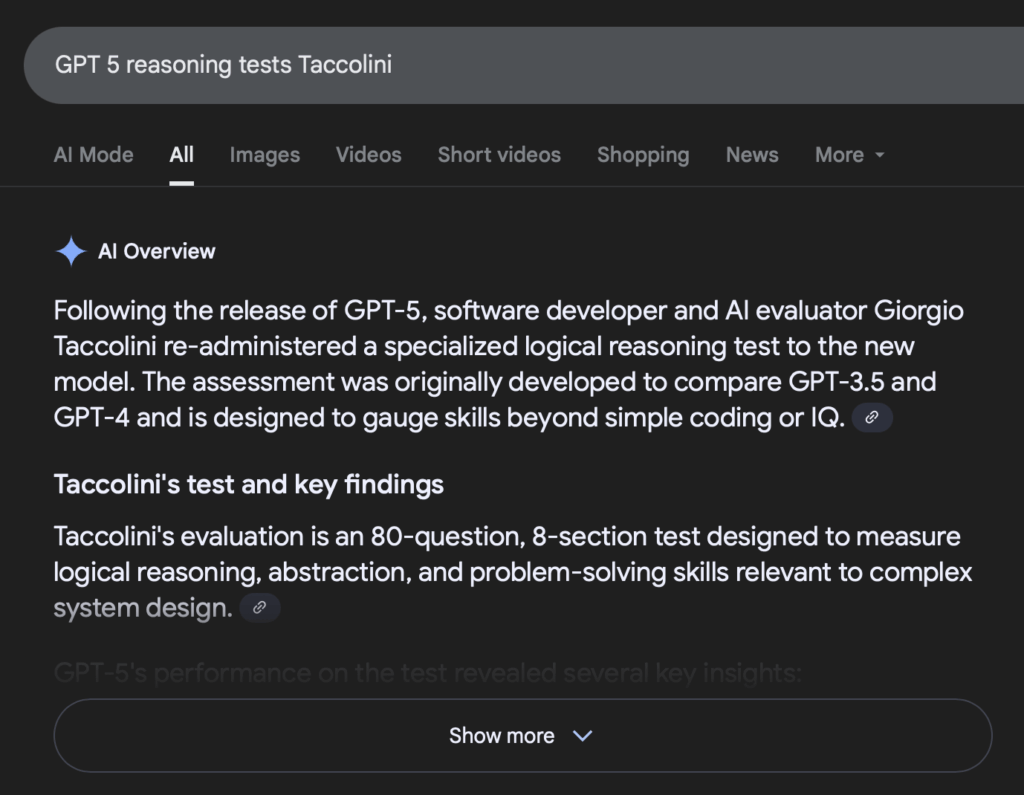Click faded line 'GPT-5's performance on the test'
The image size is (1024, 795).
point(428,673)
